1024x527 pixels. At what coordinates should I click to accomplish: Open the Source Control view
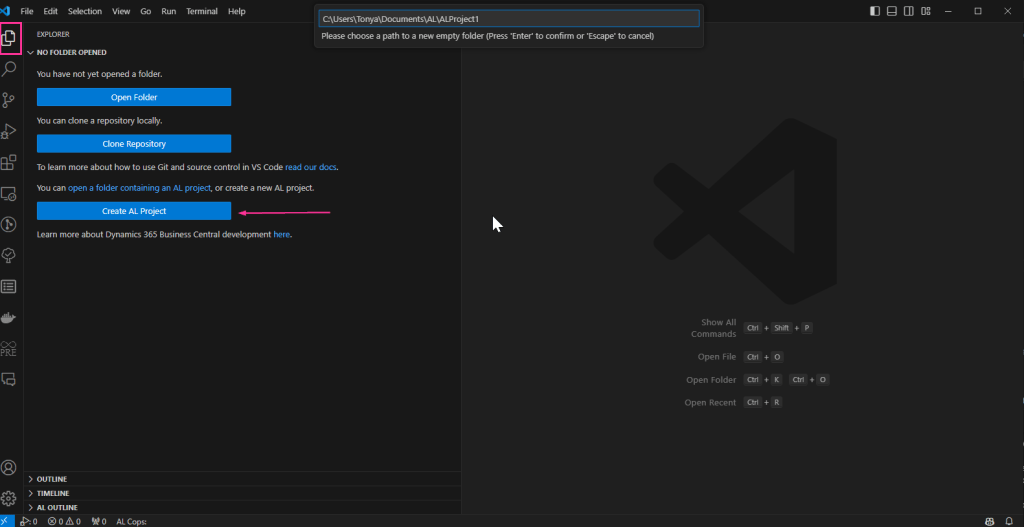(10, 100)
